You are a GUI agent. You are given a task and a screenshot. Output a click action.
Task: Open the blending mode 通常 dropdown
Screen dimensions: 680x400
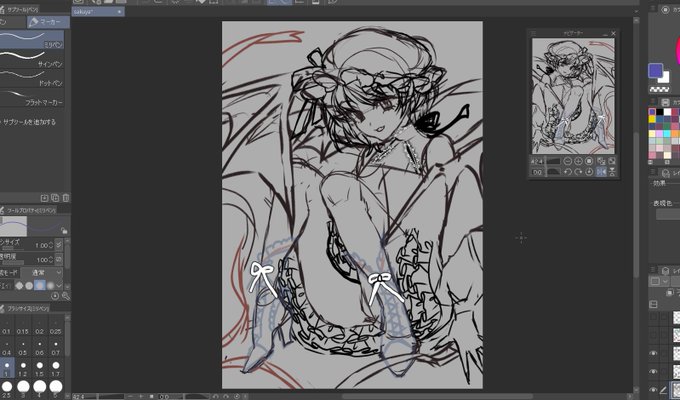coord(42,273)
